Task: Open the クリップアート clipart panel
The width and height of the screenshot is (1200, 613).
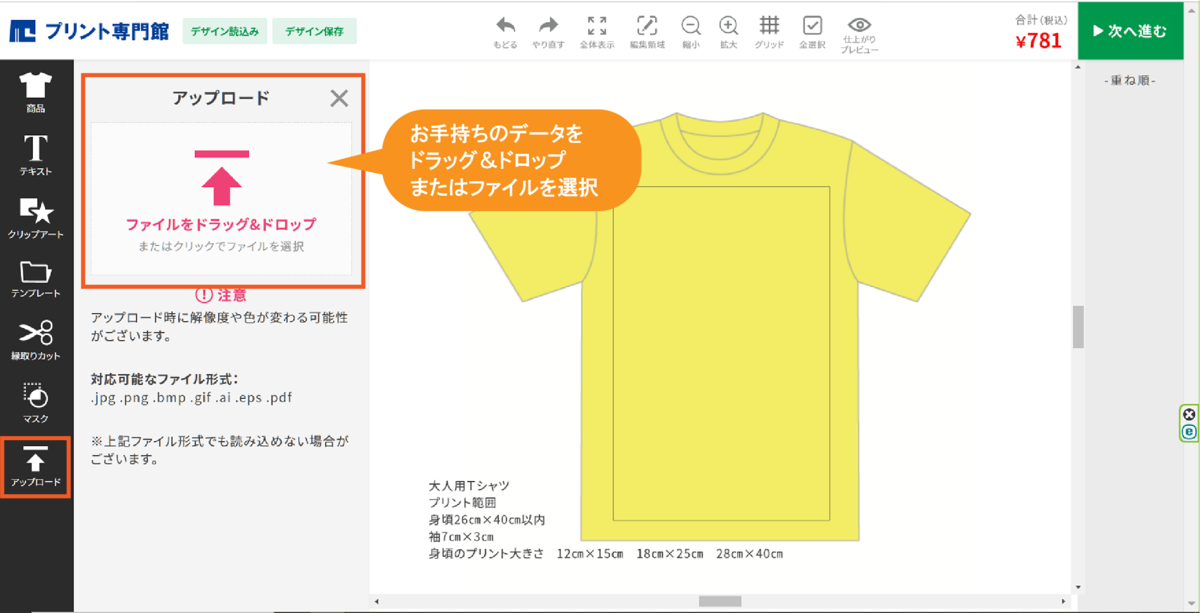Action: pos(36,217)
